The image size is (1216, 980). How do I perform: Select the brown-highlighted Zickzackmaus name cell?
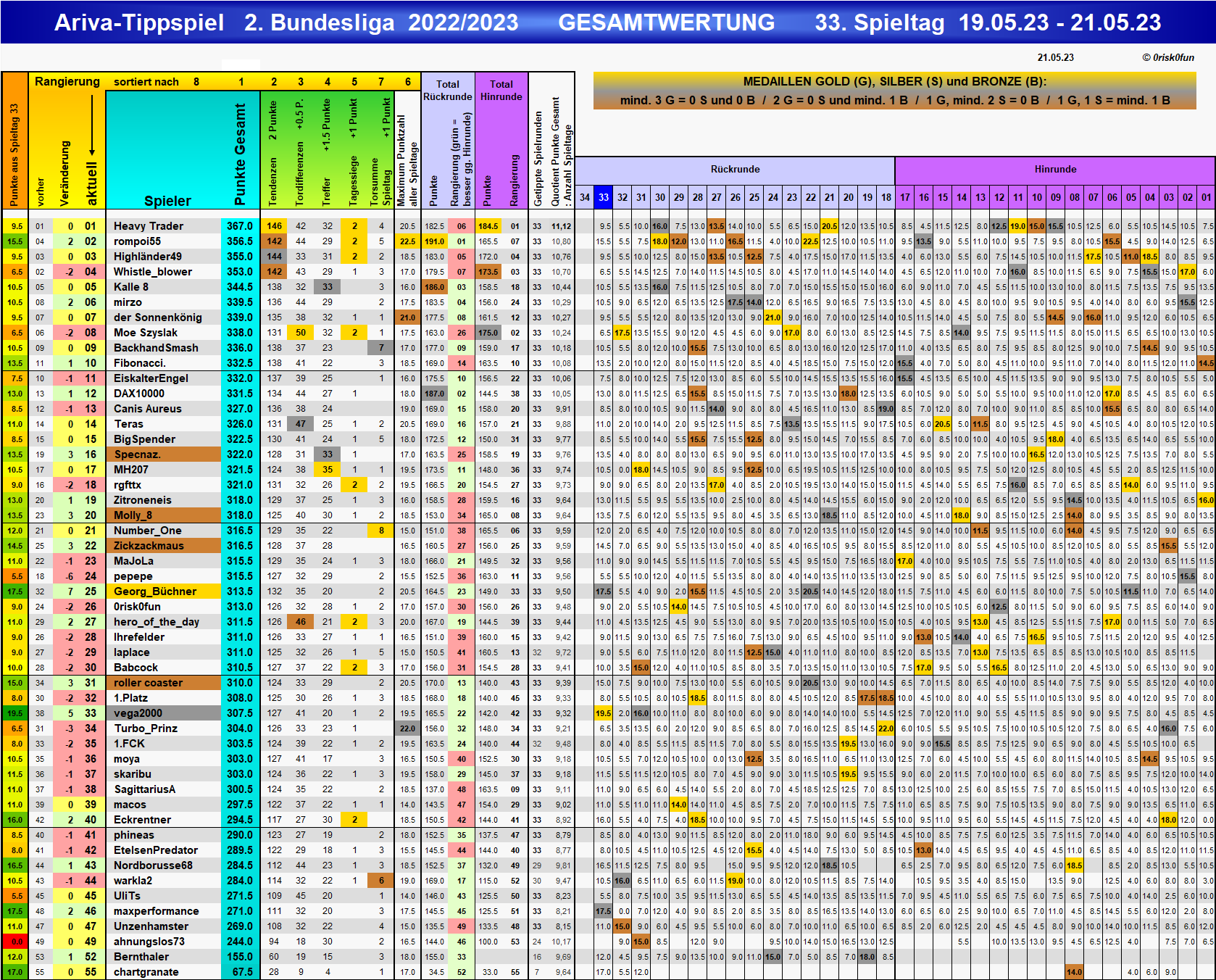(164, 546)
